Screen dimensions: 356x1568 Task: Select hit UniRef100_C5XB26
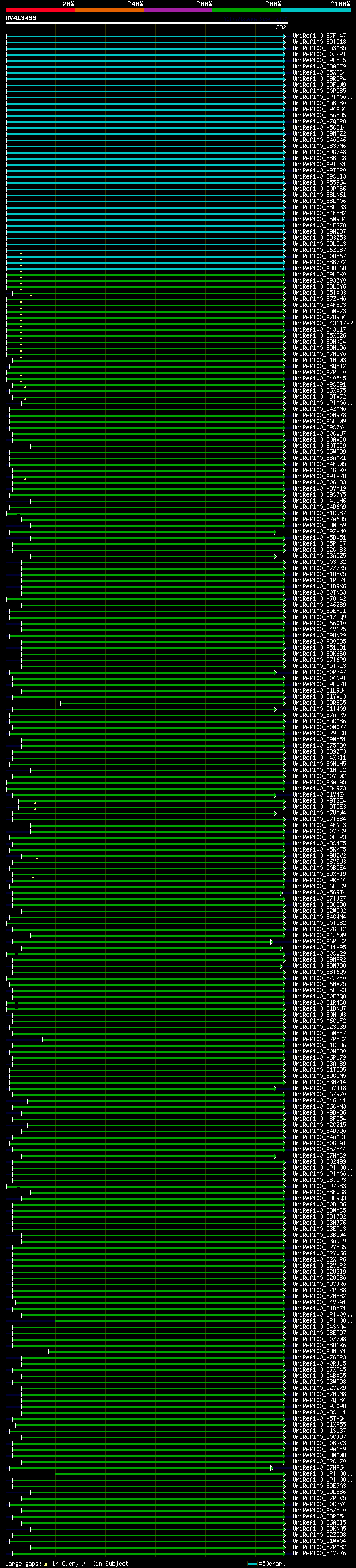pos(319,335)
